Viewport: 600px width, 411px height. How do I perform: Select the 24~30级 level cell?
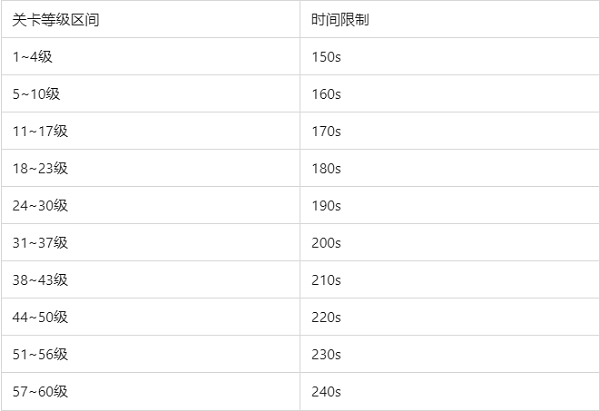[40, 205]
